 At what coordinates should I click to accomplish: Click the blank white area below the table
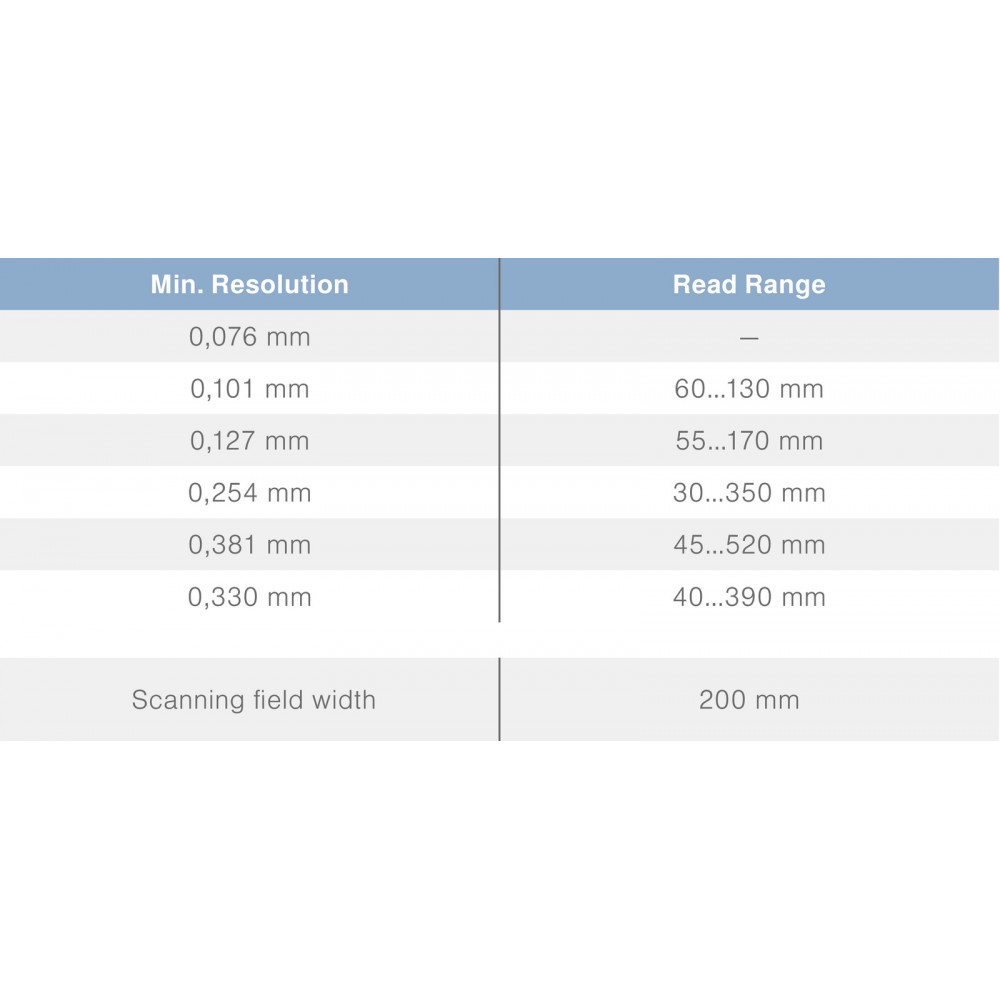tap(500, 870)
